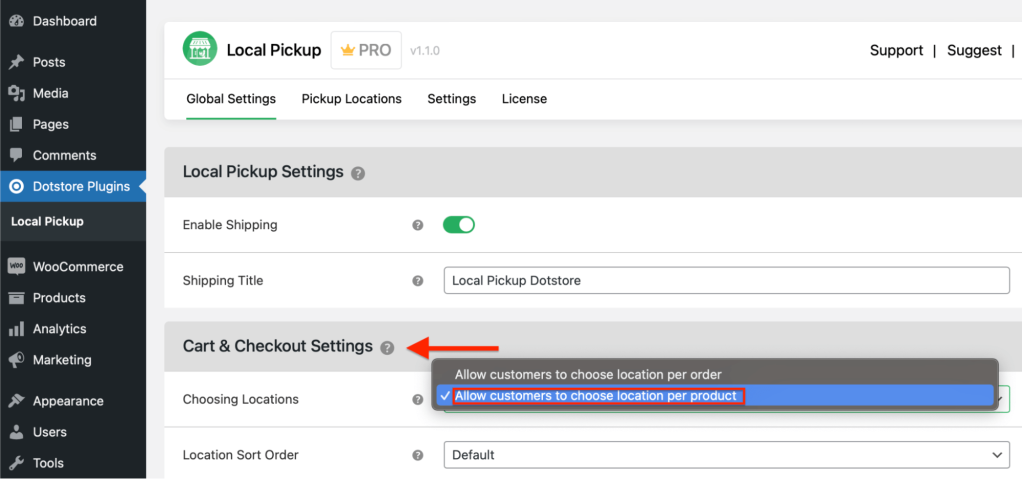Click help icon next to Enable Shipping
Viewport: 1022px width, 479px height.
(x=418, y=225)
